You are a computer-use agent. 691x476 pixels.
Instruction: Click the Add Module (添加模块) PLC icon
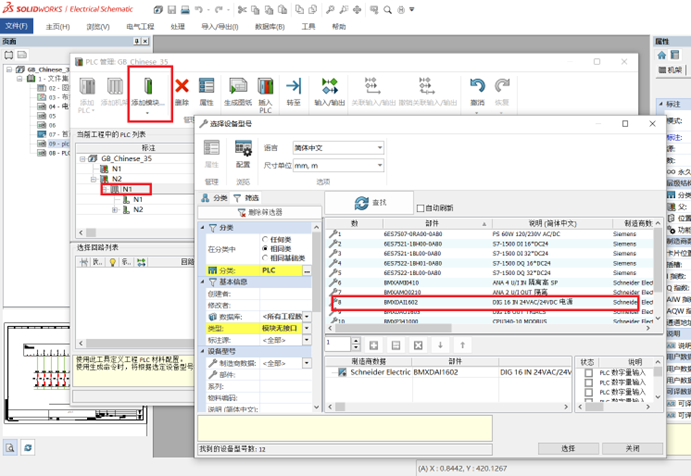tap(149, 86)
